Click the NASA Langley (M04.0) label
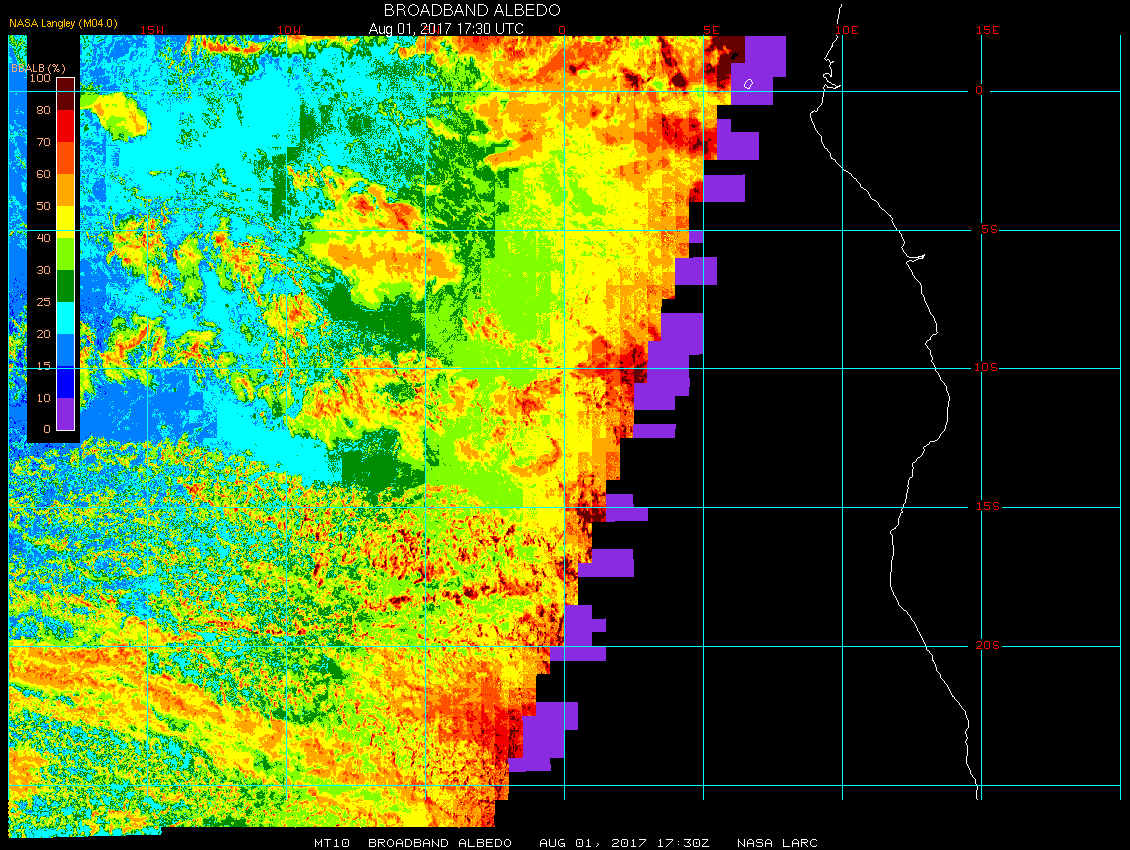The image size is (1130, 850). point(63,23)
